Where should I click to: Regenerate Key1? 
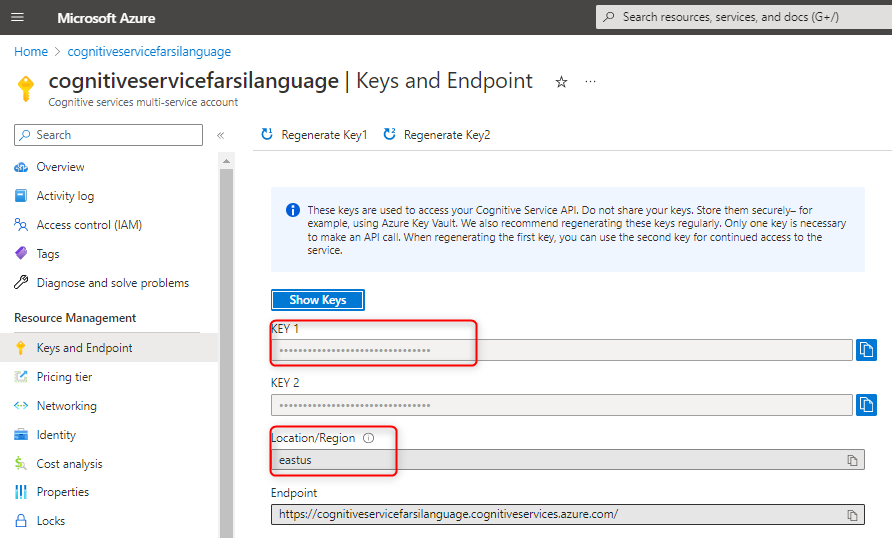[314, 135]
